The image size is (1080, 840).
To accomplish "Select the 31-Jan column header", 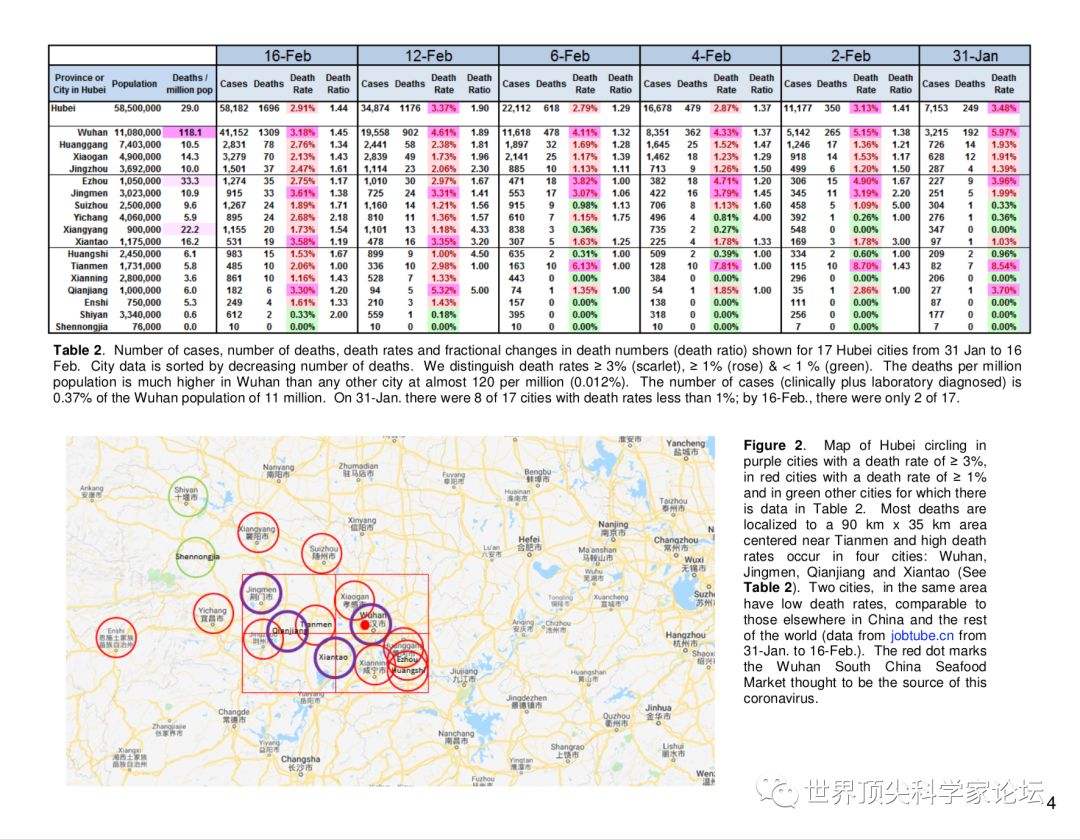I will tap(973, 56).
